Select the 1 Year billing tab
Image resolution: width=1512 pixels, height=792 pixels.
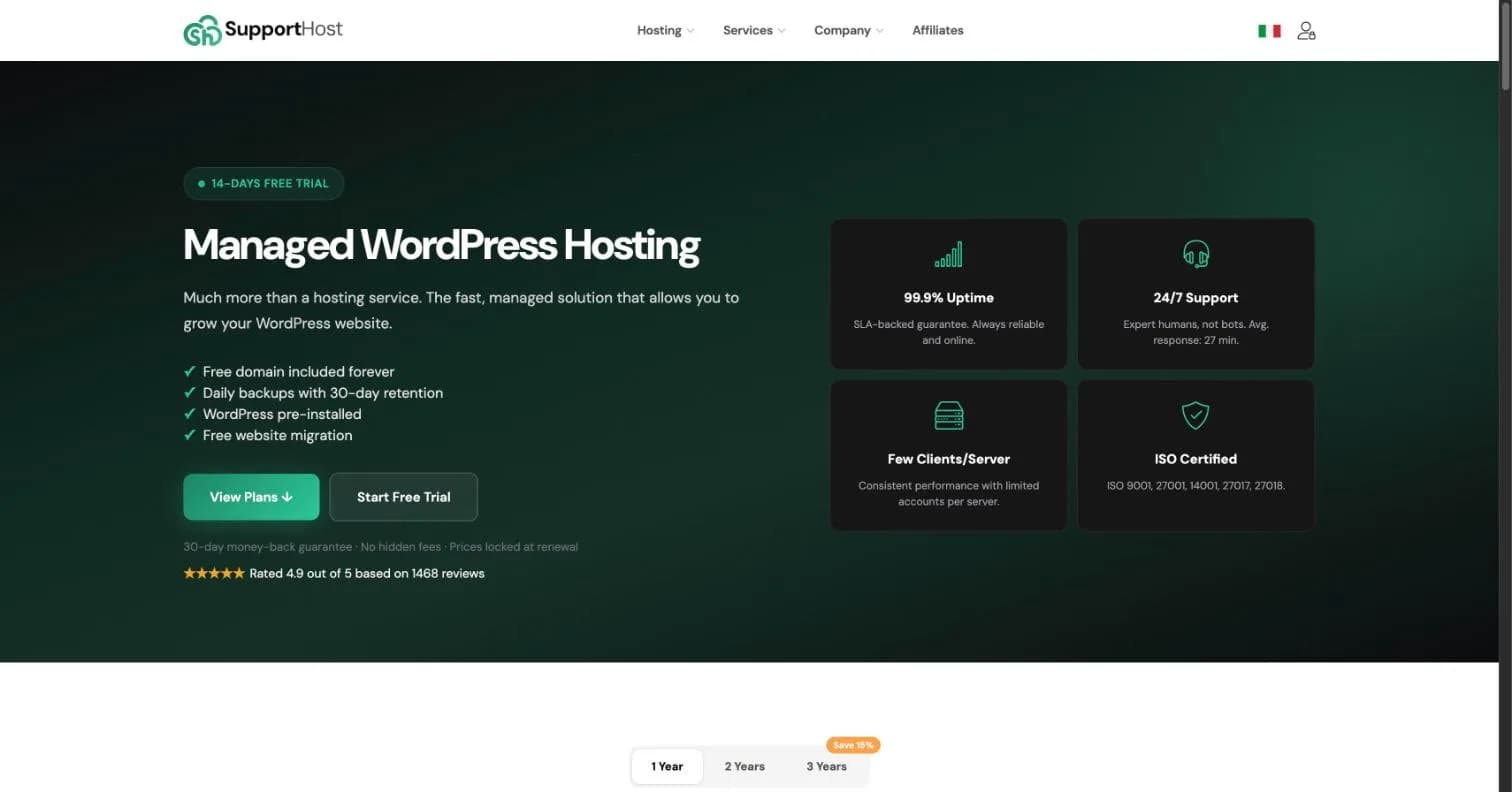click(x=667, y=766)
